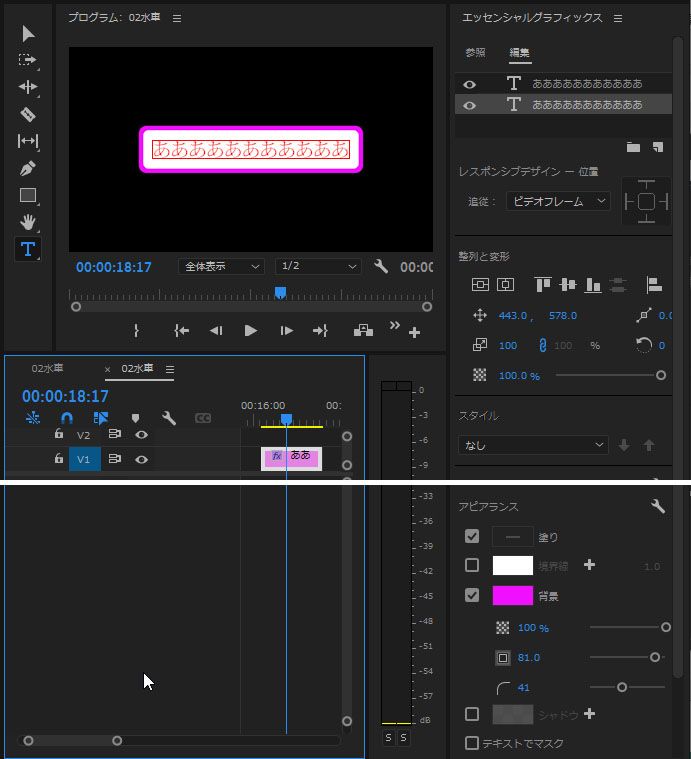Uncheck the 塗り fill checkbox

pyautogui.click(x=472, y=536)
